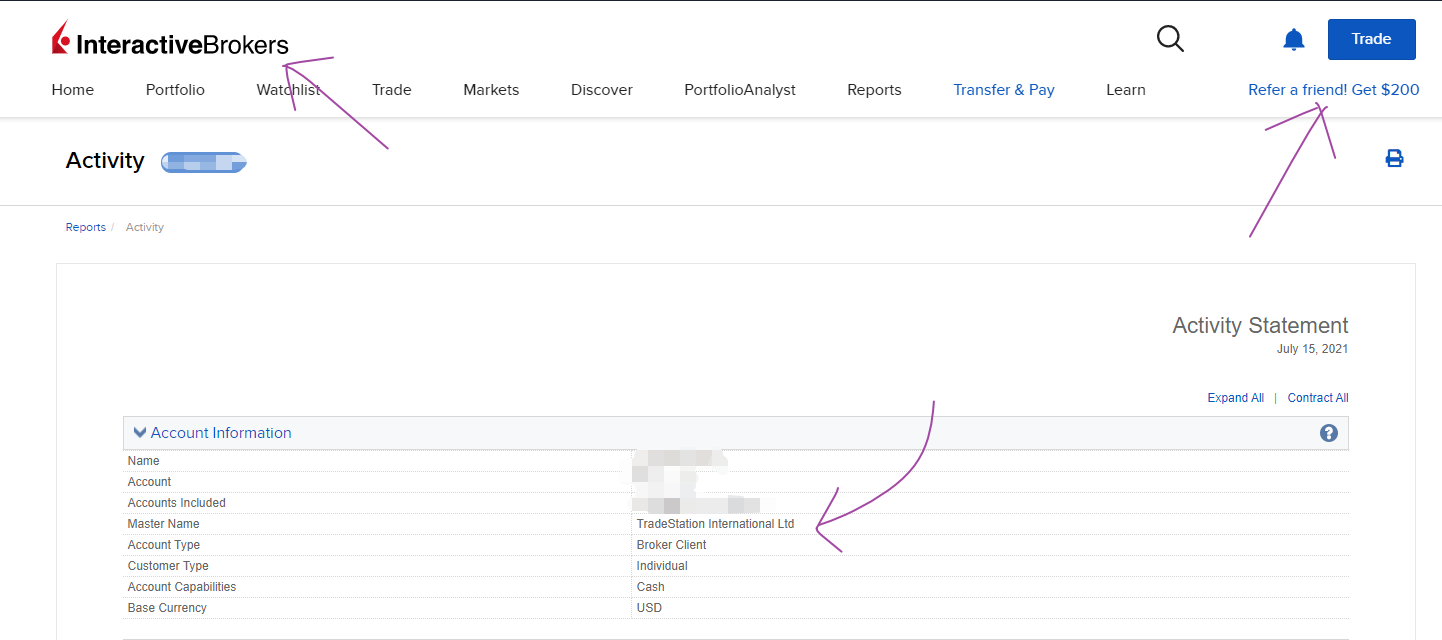
Task: Click the USD value
Action: pos(649,608)
